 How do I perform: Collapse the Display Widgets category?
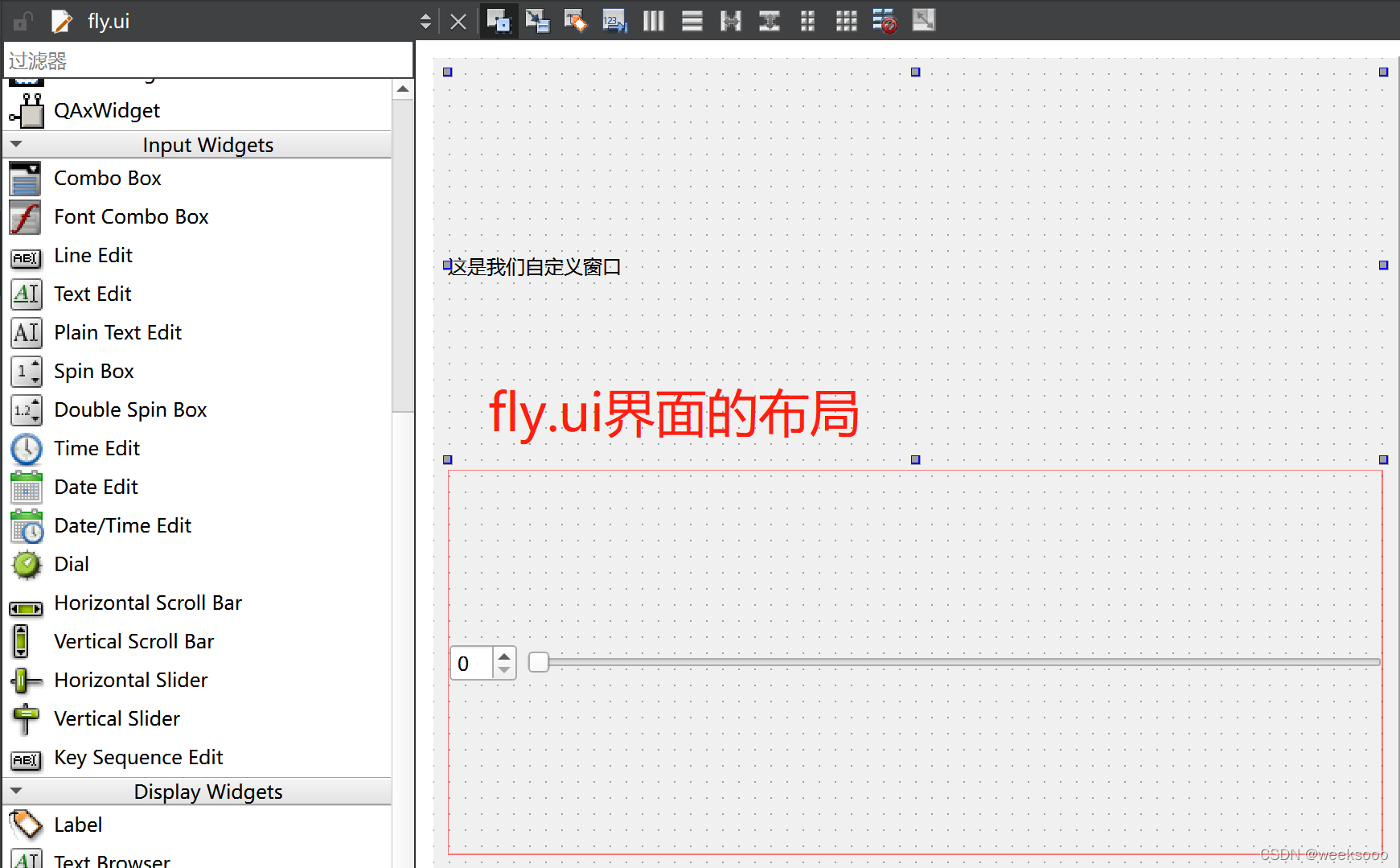coord(17,791)
